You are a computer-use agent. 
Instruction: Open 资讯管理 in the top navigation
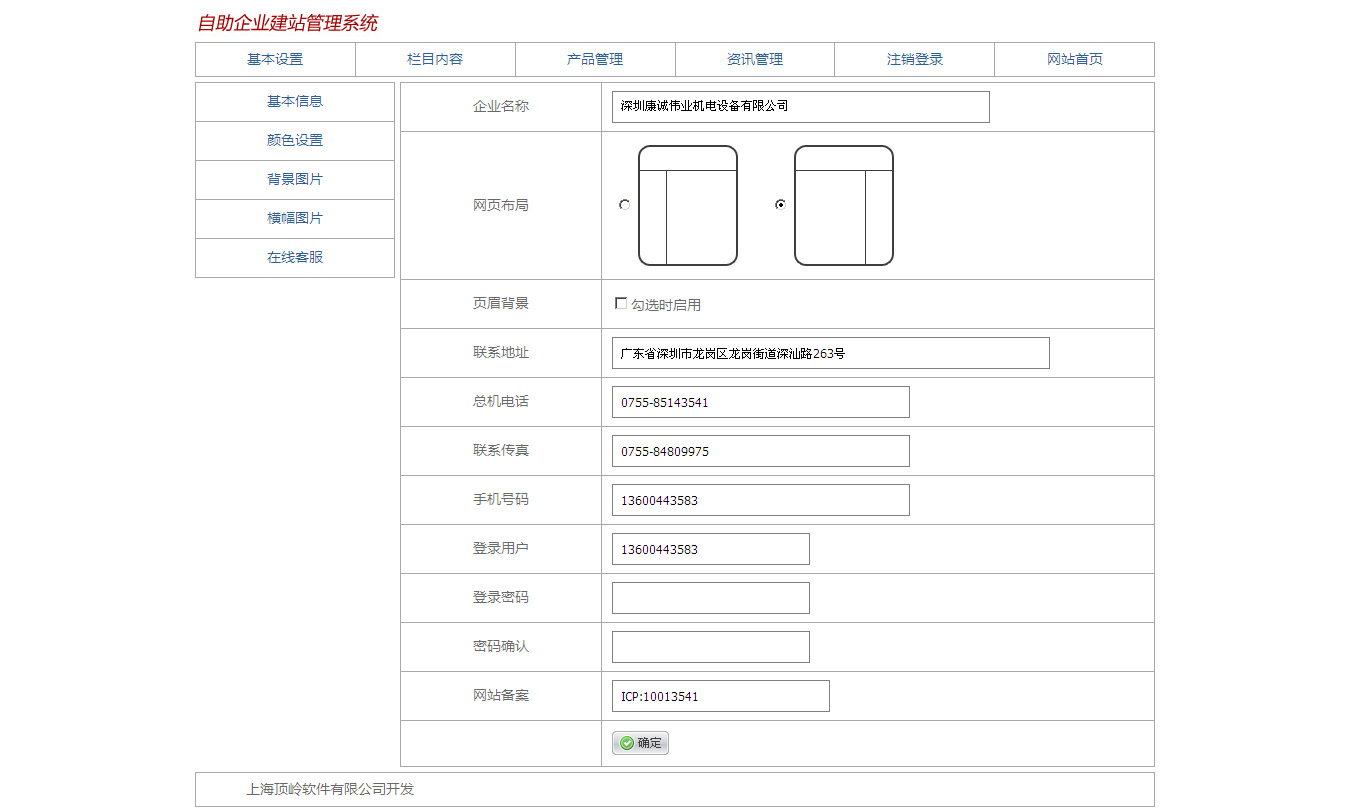[x=755, y=59]
